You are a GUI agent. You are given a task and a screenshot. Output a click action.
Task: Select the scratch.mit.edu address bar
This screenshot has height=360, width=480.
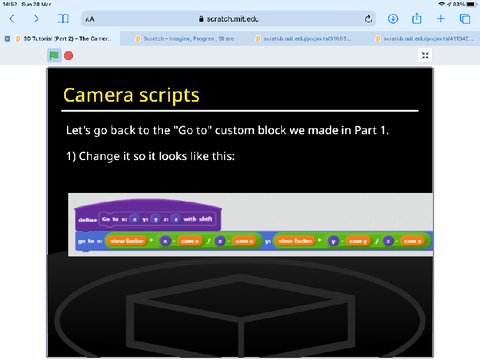pyautogui.click(x=229, y=19)
